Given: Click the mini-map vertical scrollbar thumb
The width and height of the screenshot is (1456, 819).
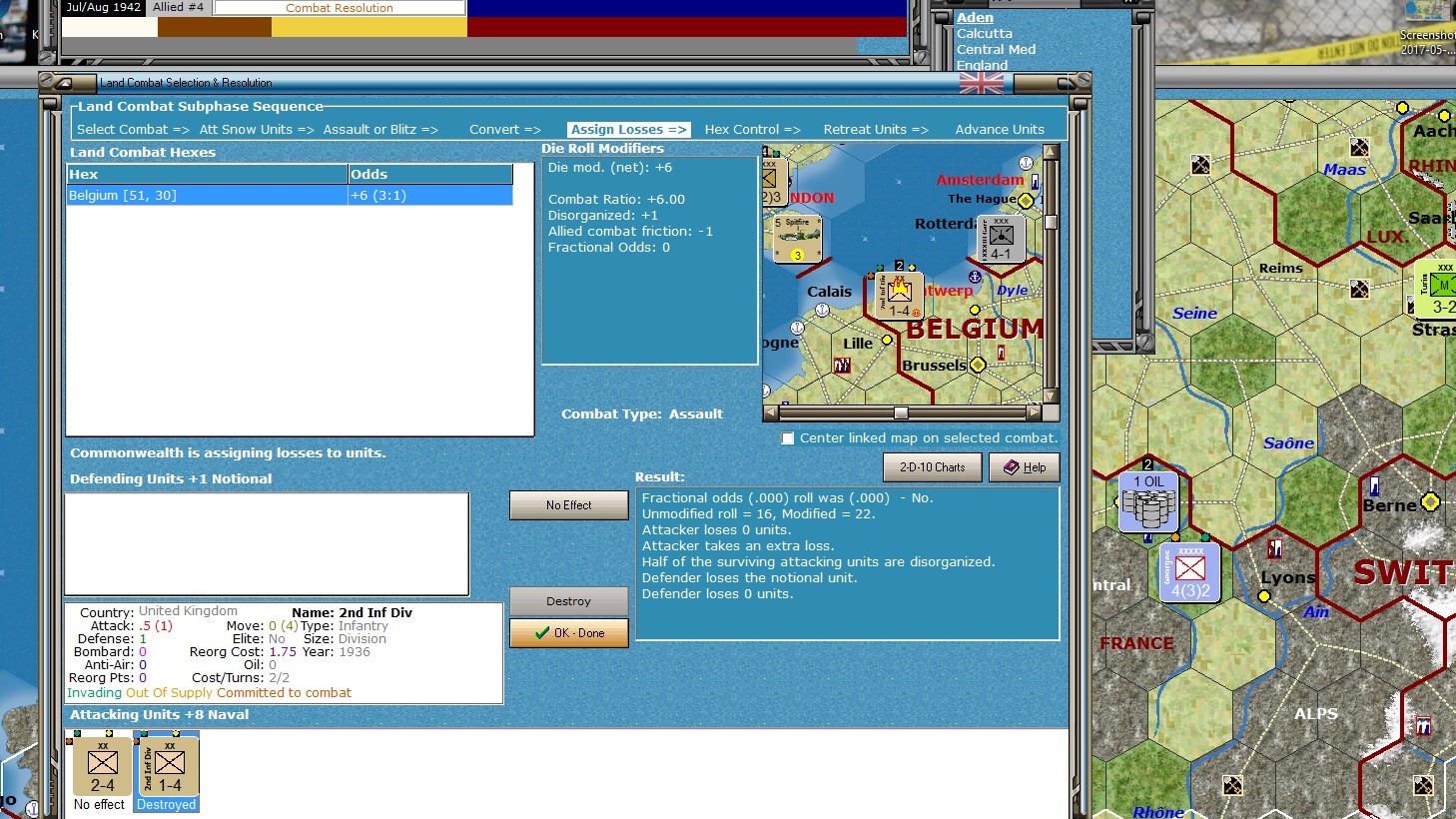Looking at the screenshot, I should click(1050, 222).
